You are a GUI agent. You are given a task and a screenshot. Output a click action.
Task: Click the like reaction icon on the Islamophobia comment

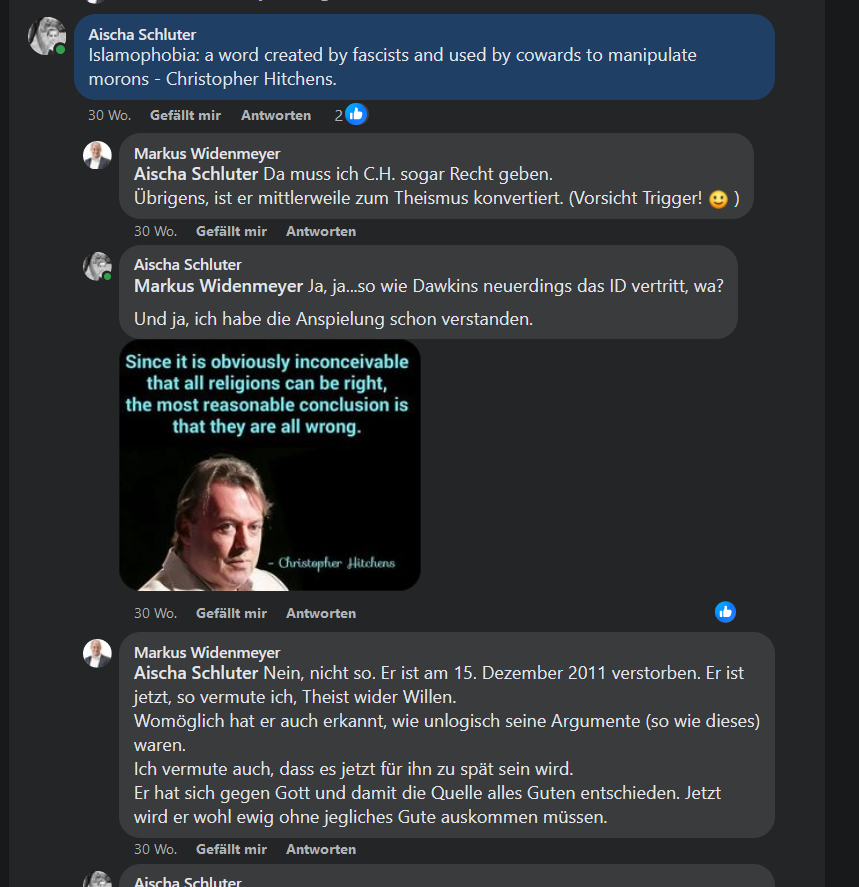click(356, 115)
